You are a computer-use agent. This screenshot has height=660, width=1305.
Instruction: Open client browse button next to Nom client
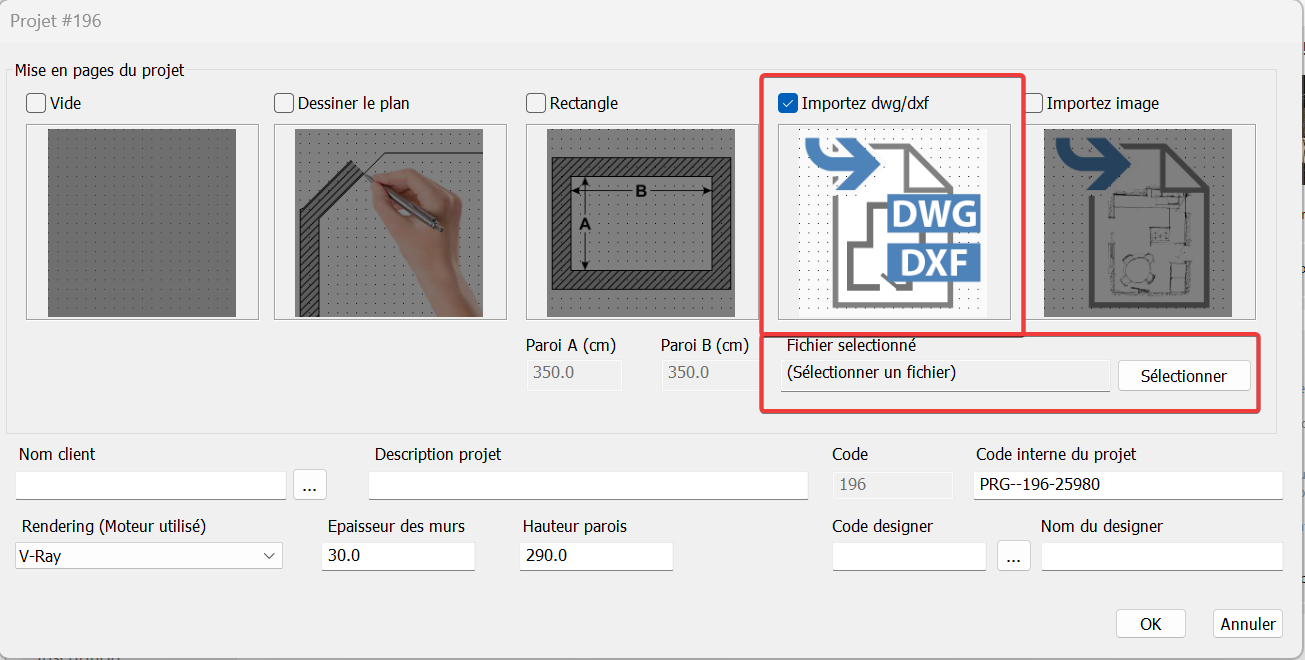310,485
